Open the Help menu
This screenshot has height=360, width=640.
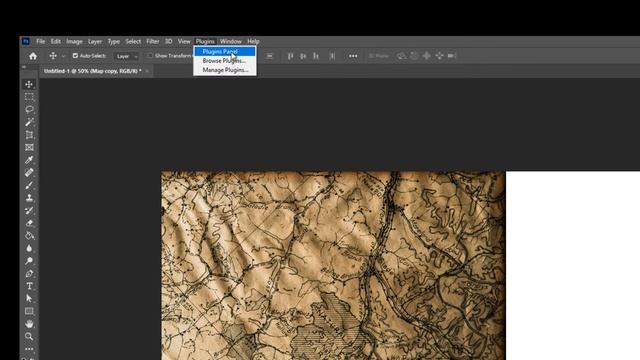pyautogui.click(x=253, y=41)
